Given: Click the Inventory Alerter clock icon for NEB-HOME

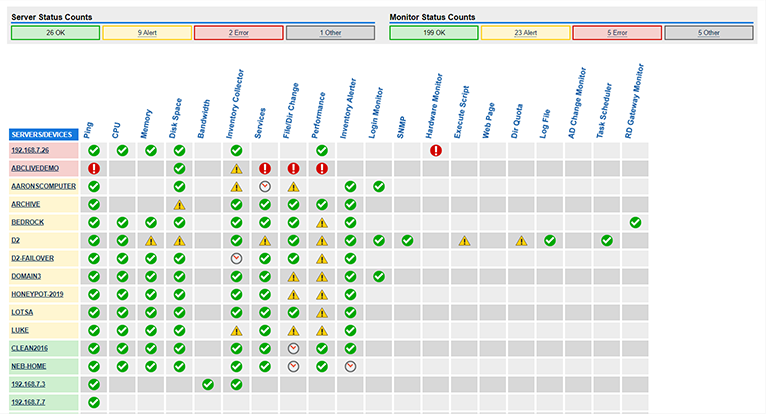Looking at the screenshot, I should coord(350,366).
